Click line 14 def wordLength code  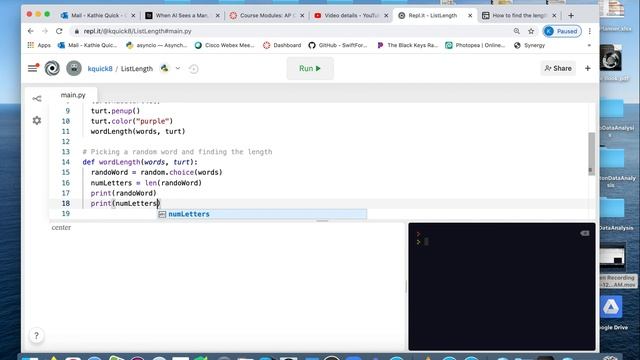coord(140,162)
